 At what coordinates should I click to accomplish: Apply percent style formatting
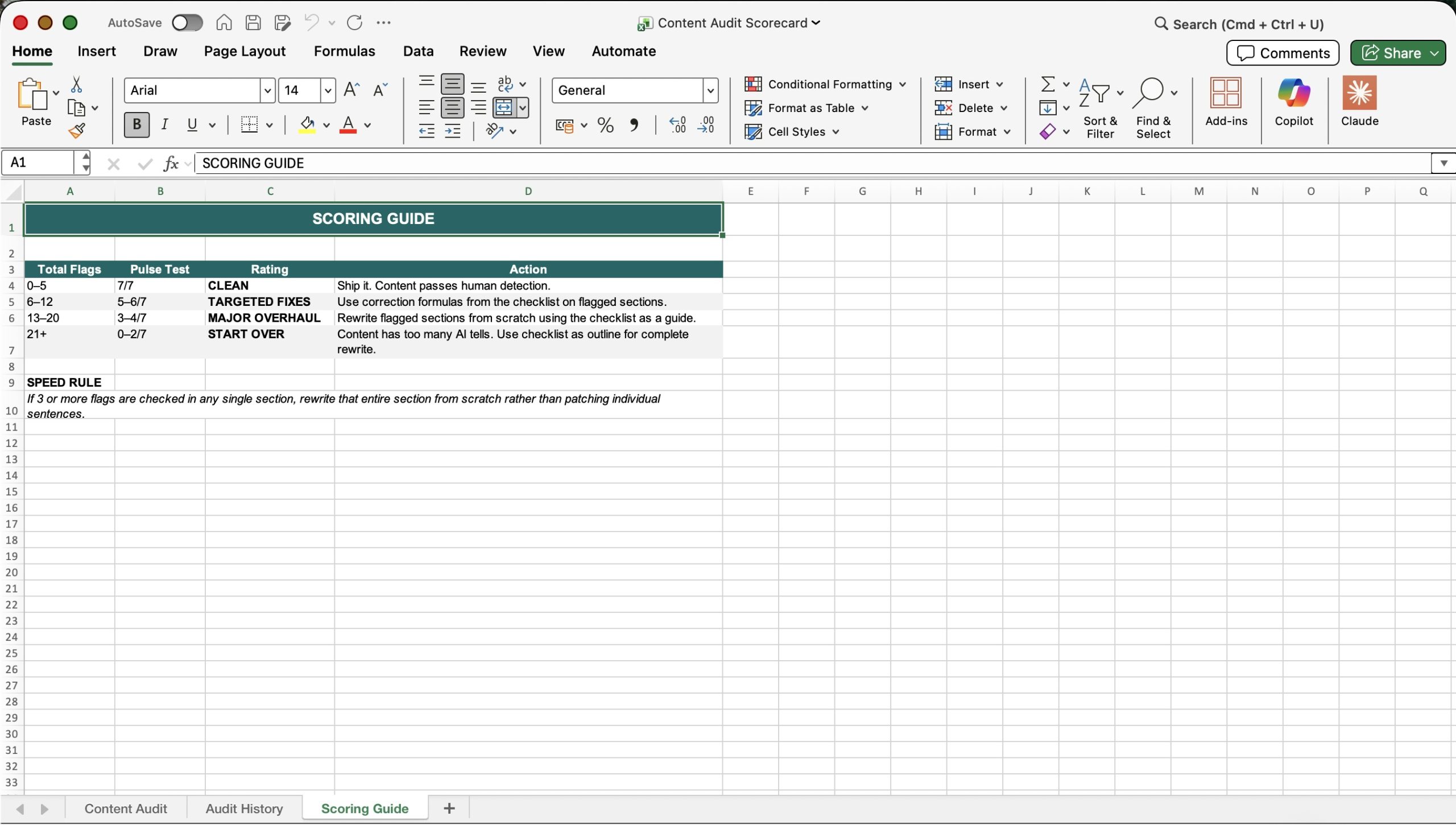605,125
